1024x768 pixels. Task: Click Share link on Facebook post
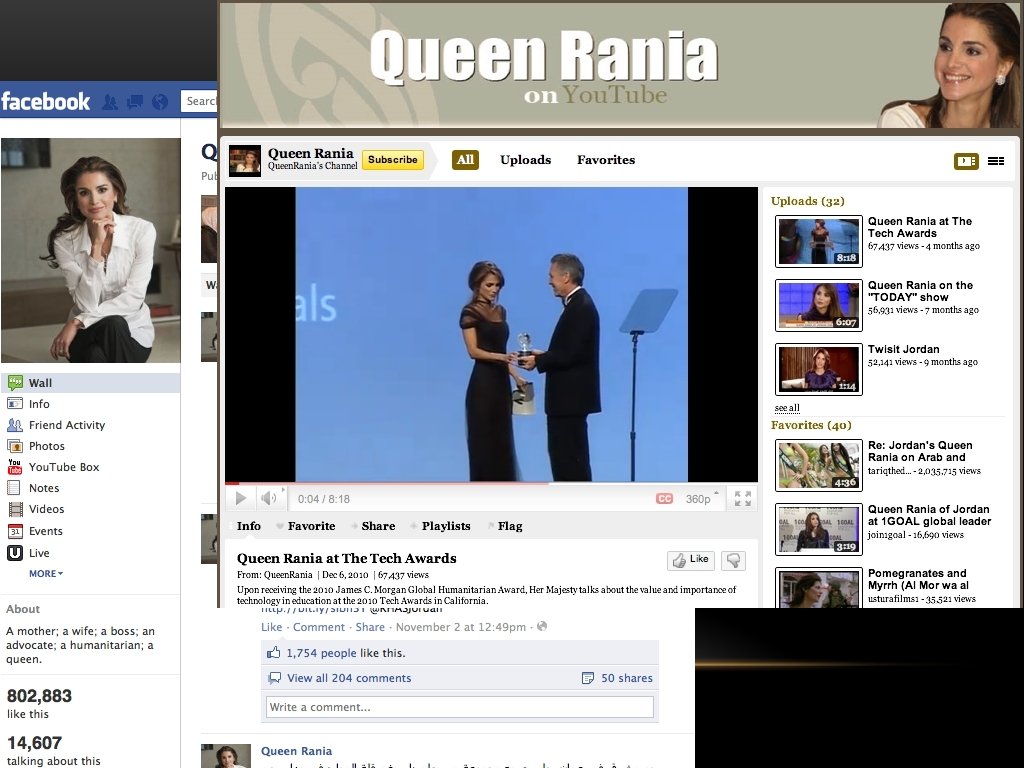370,627
